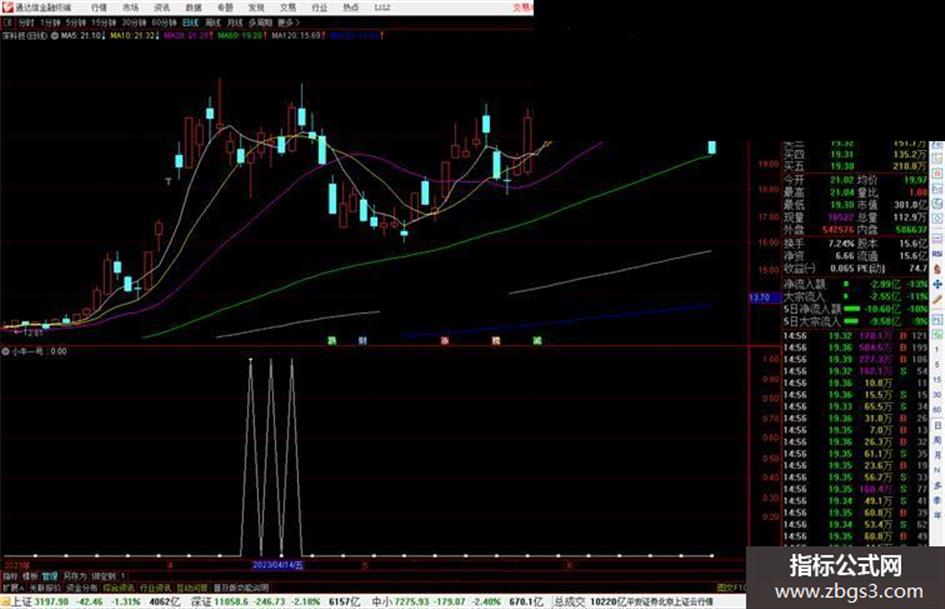Click the 指标 button
This screenshot has width=945, height=609.
(10, 576)
